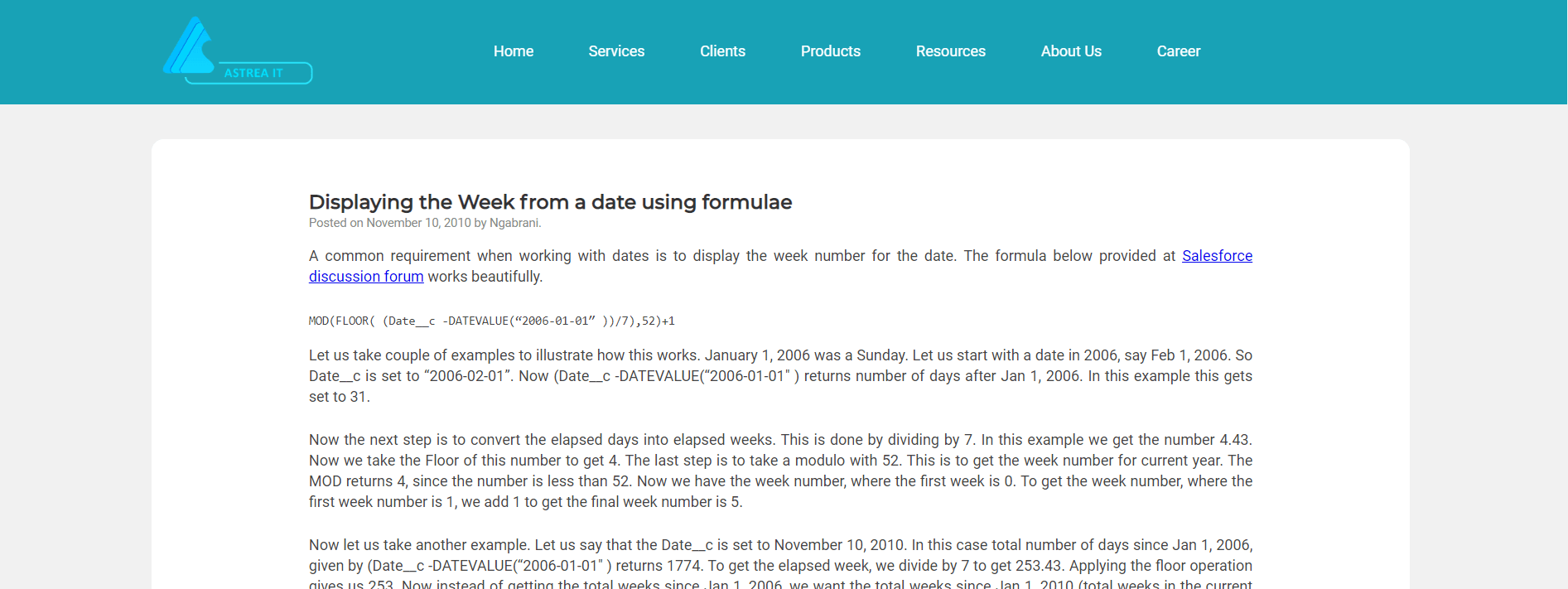Expand the Resources menu

950,51
